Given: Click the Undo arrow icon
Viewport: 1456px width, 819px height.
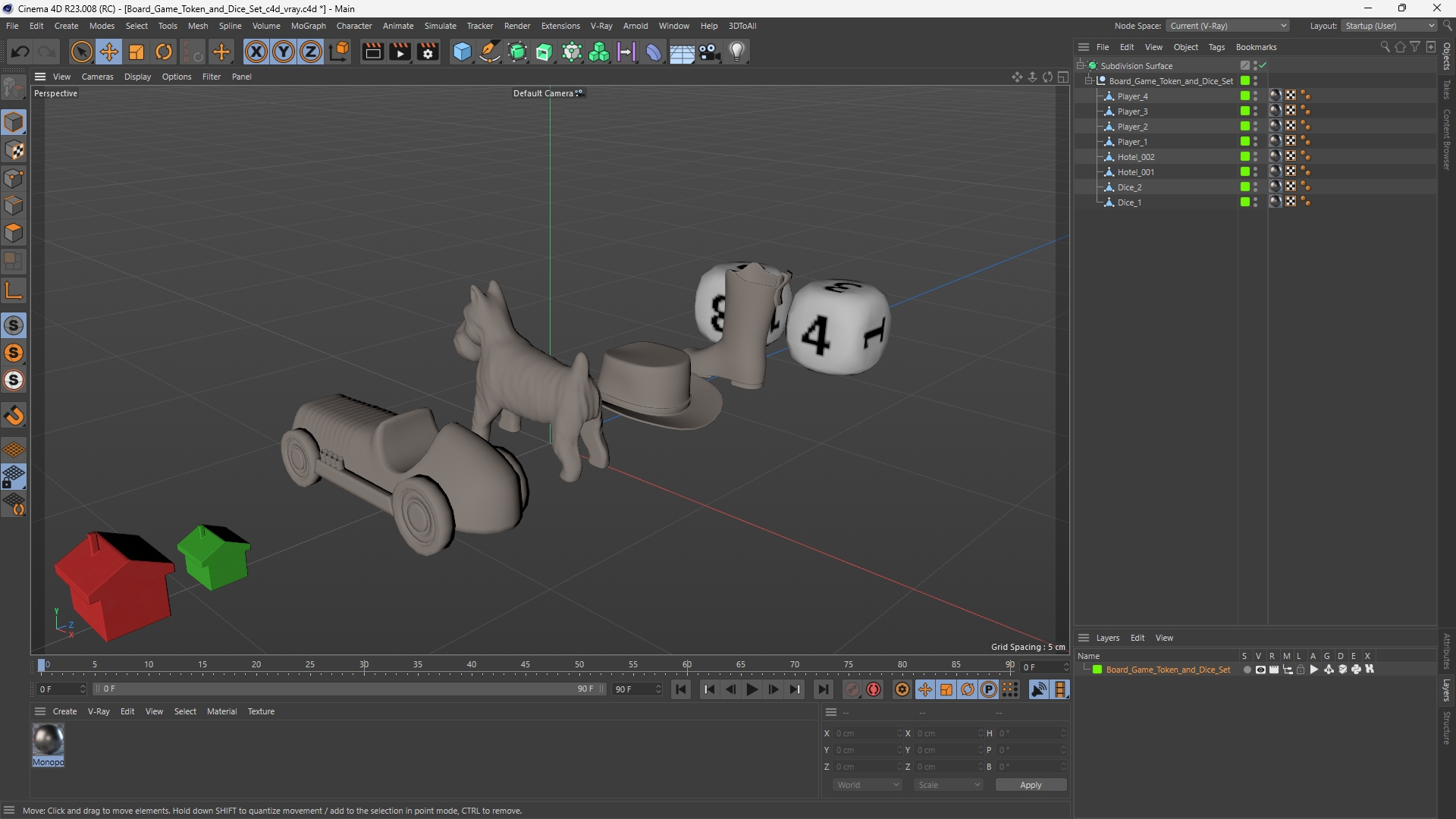Looking at the screenshot, I should coord(20,52).
